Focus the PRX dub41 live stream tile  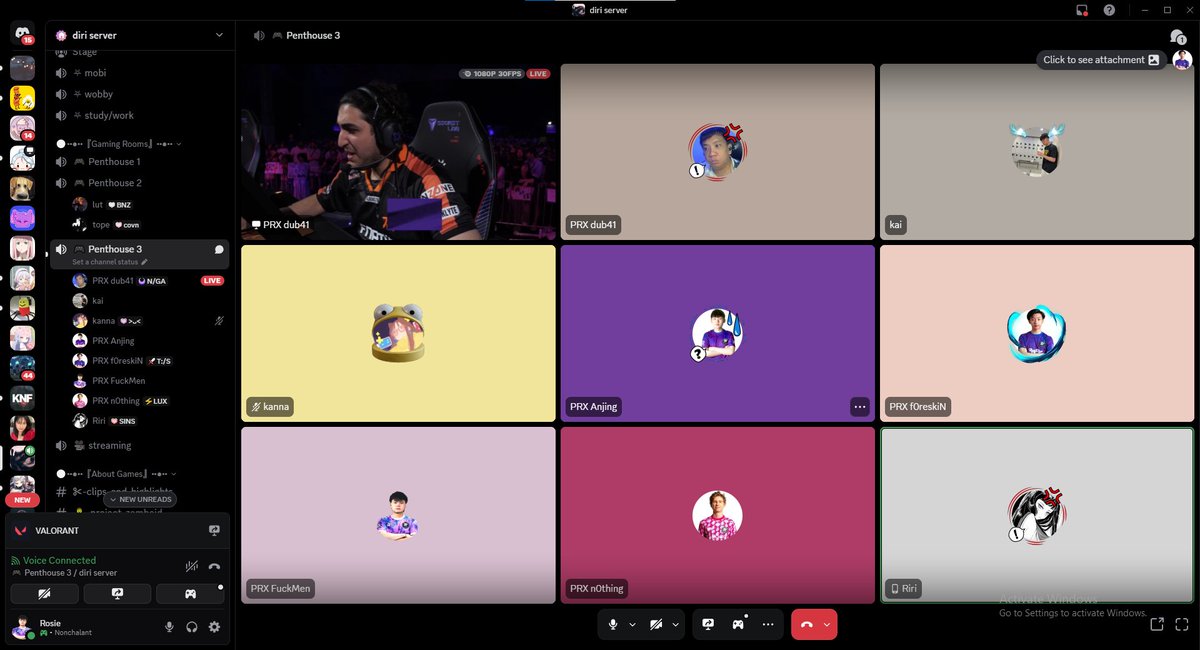[x=398, y=152]
